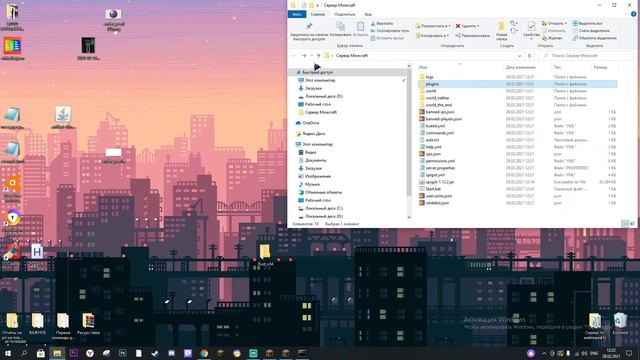Open Move to (Переместить в) dropdown

(433, 26)
